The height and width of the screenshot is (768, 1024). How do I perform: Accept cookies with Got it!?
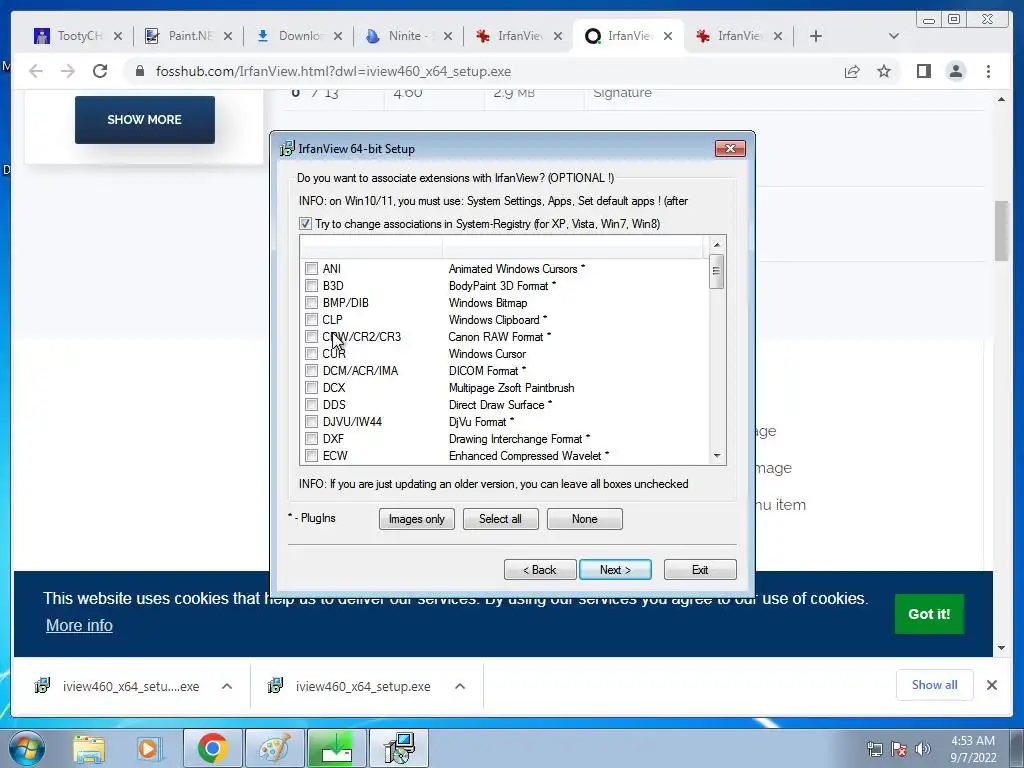[929, 614]
